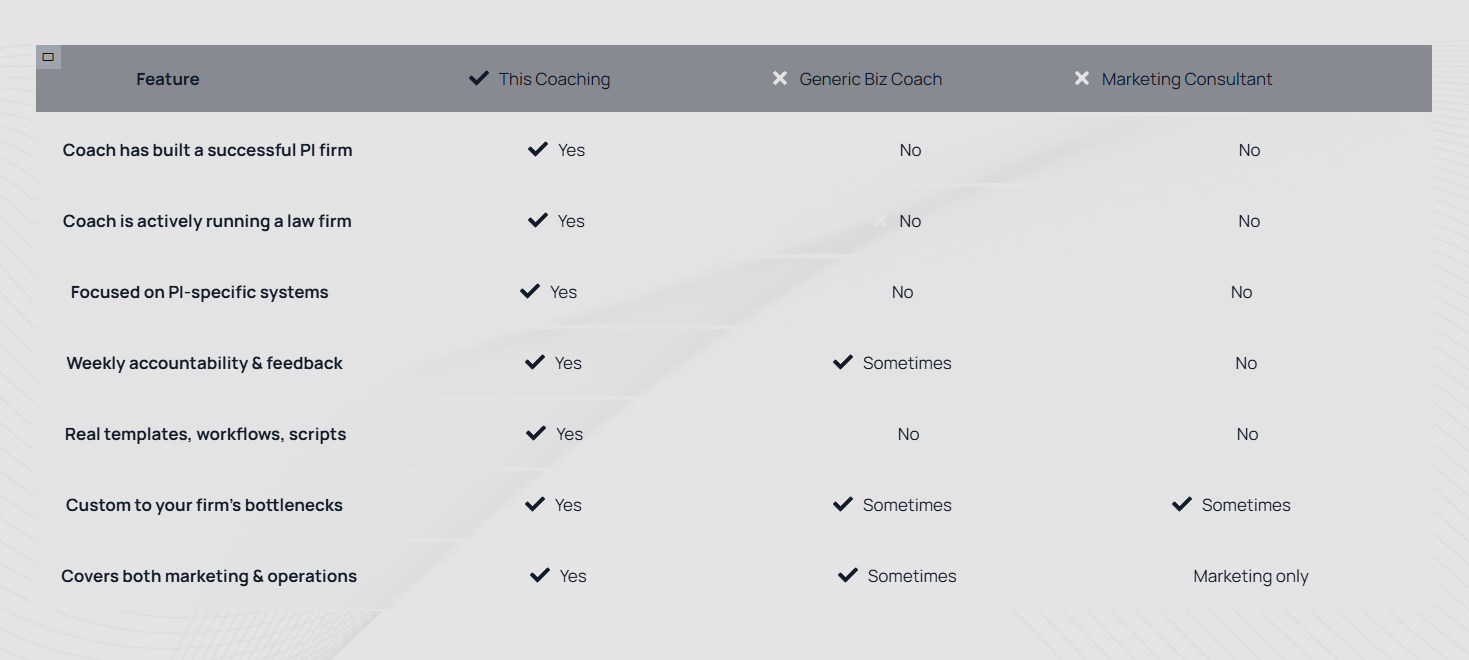Select the Marketing Consultant header text
The image size is (1469, 660).
tap(1187, 79)
